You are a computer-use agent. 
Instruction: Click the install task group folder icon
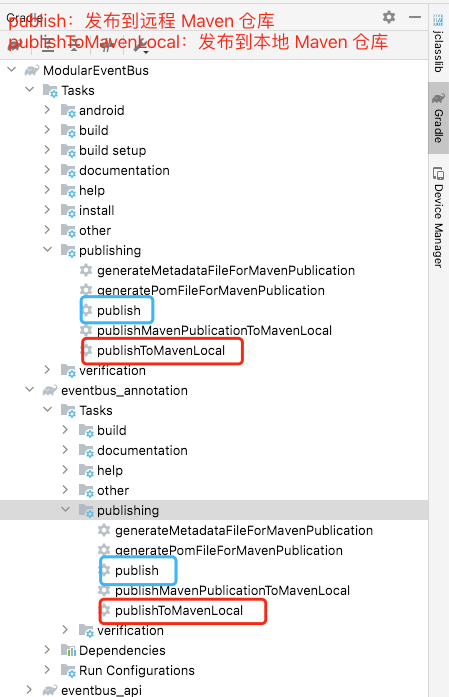pyautogui.click(x=68, y=210)
